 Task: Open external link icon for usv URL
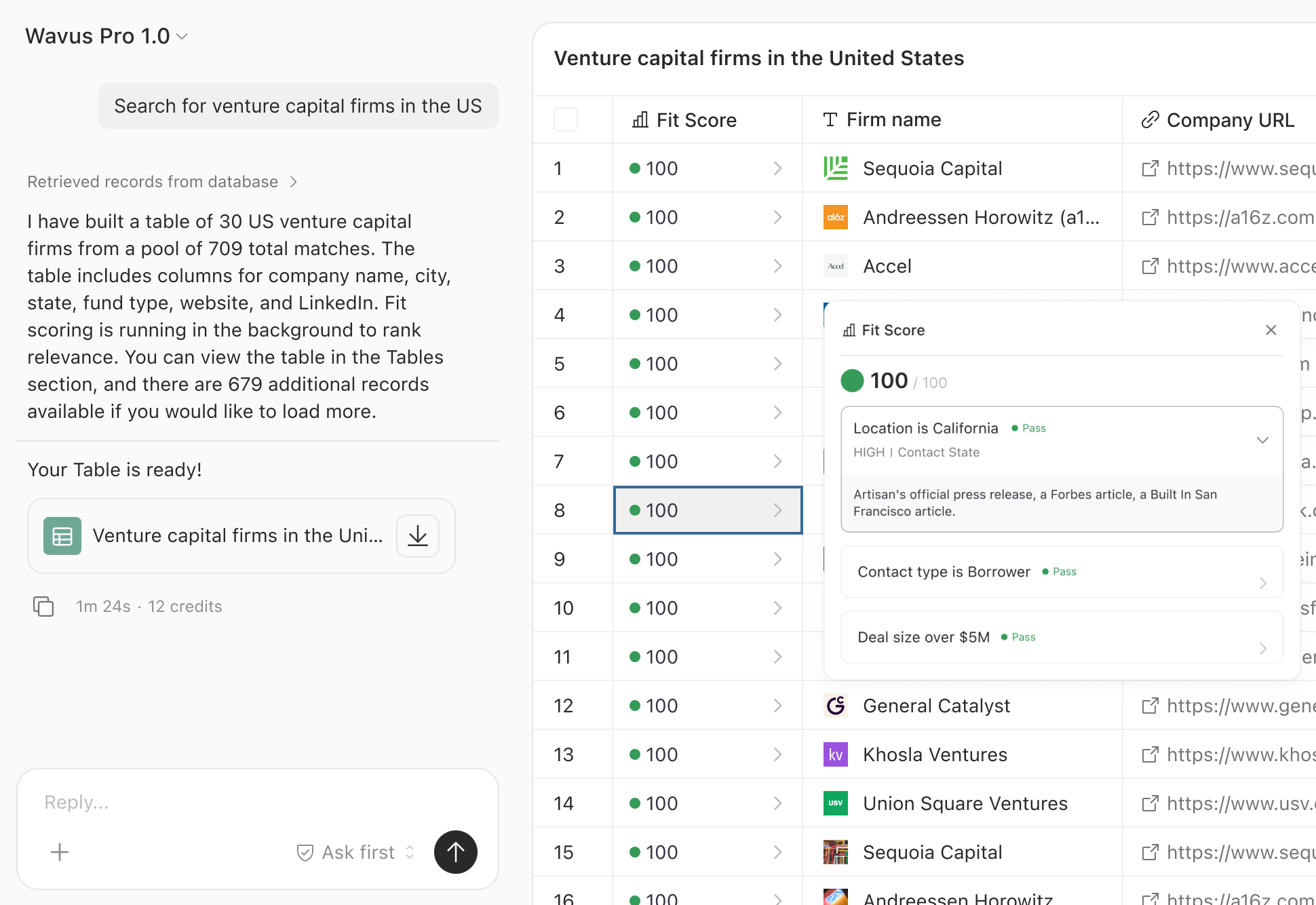tap(1150, 803)
